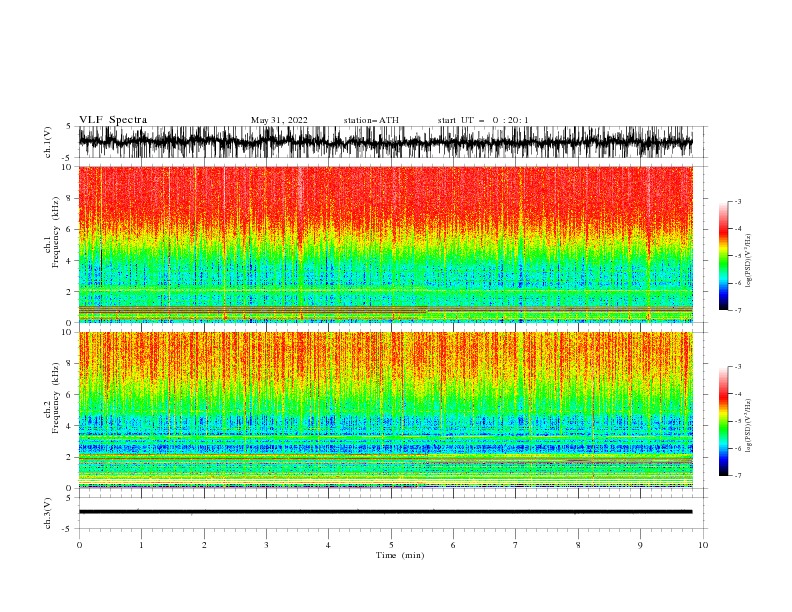Click the "10" kHz tick of ch.1 frequency axis
Screen dimensions: 792x612
pos(66,167)
